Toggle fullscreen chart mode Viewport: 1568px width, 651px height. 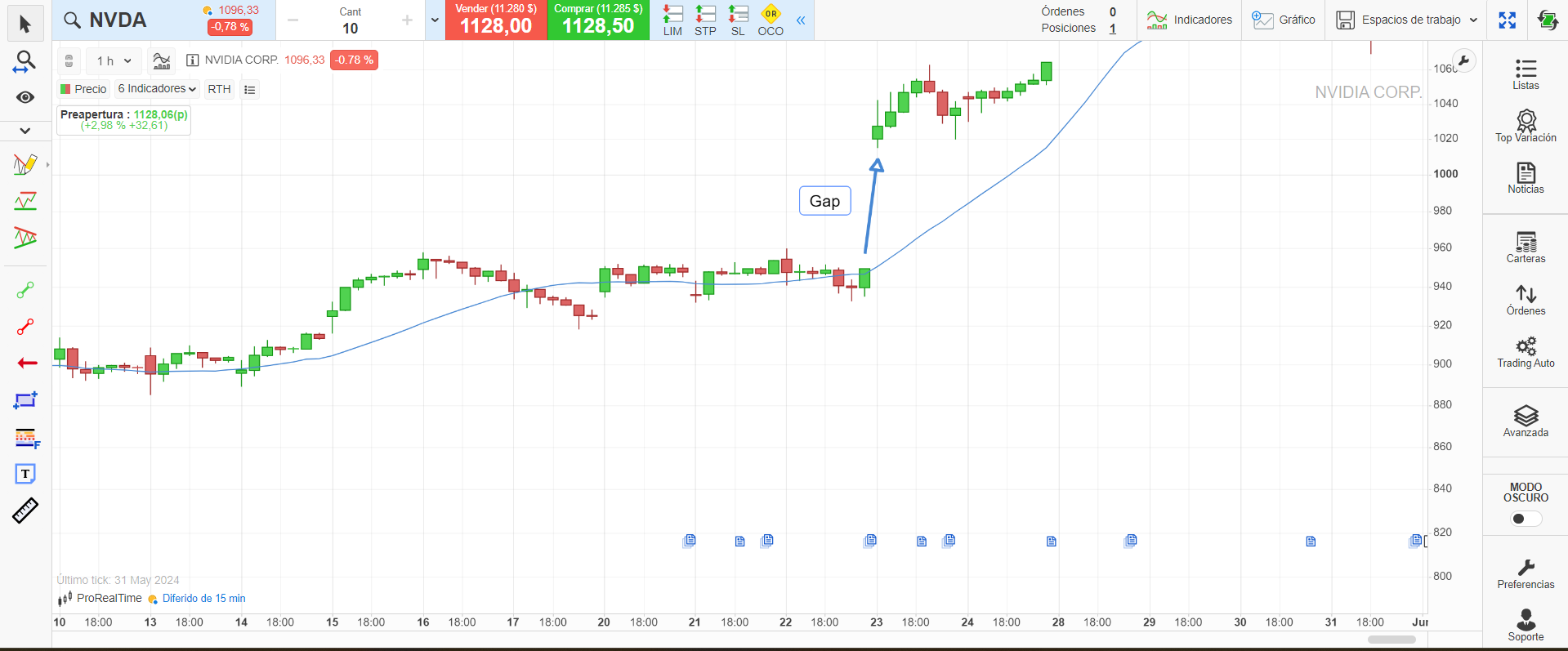[x=1508, y=20]
